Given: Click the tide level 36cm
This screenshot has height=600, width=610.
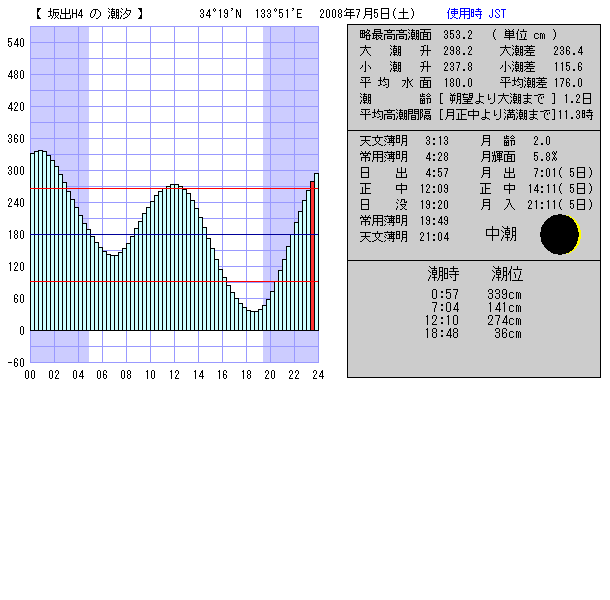Looking at the screenshot, I should pos(508,333).
